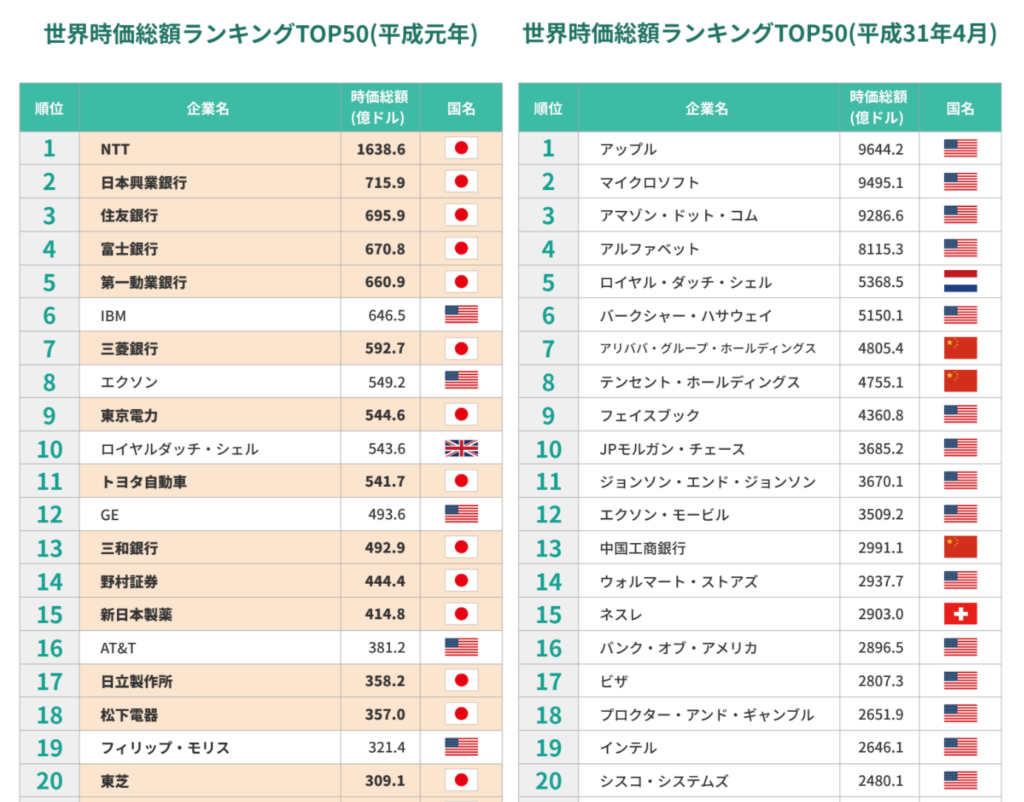The height and width of the screenshot is (802, 1024).
Task: Click the China flag in the 中国工商銀行 row
Action: 960,547
